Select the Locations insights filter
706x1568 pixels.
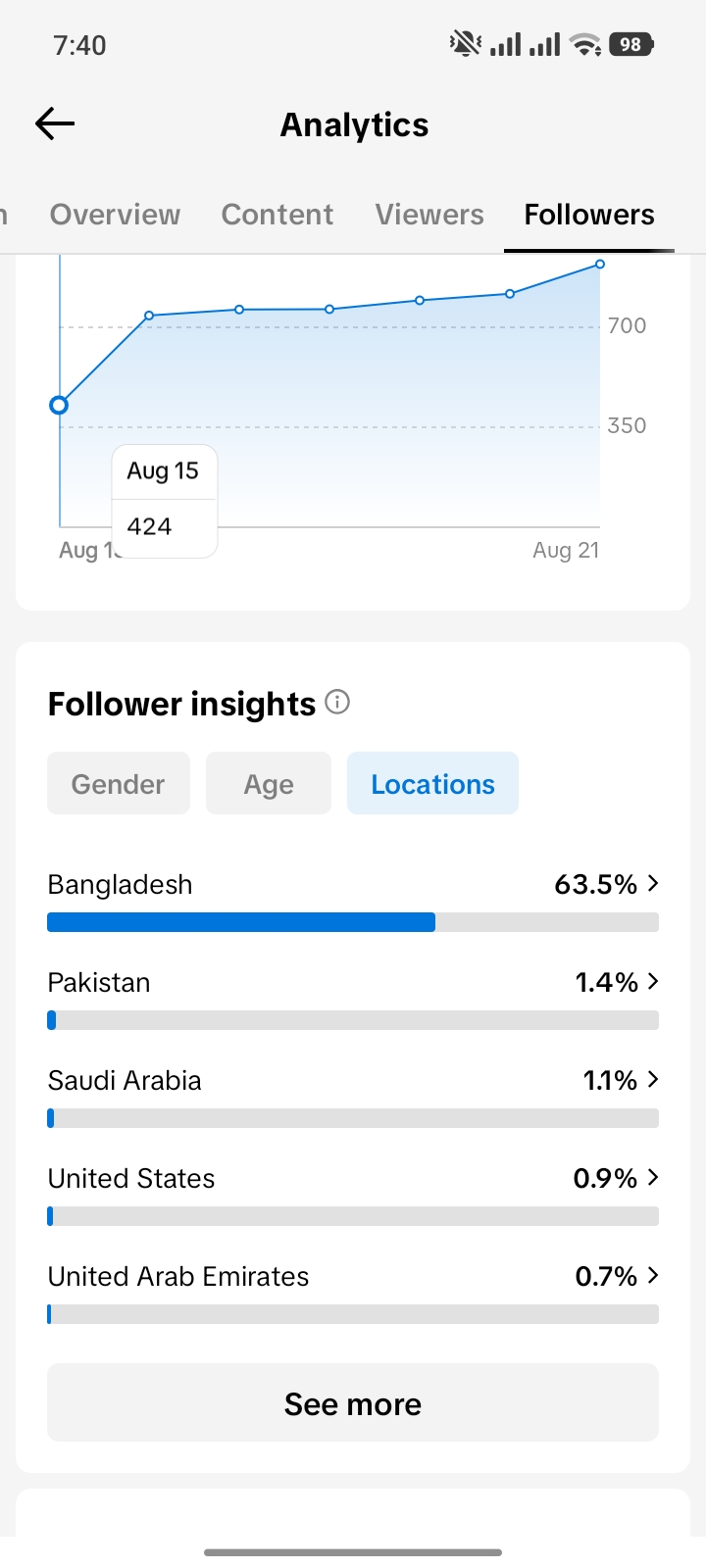pyautogui.click(x=432, y=783)
